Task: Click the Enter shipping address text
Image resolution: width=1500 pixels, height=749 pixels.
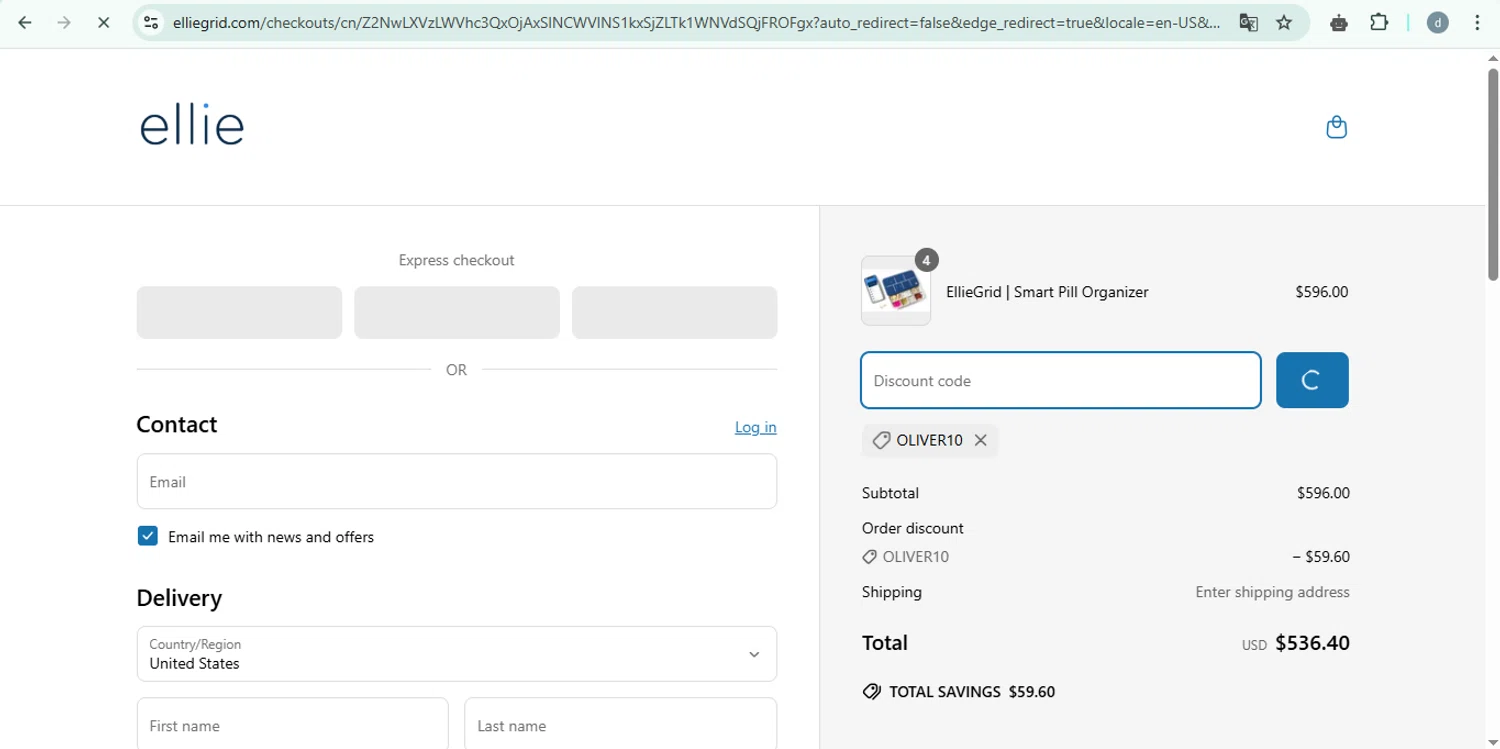Action: click(1272, 592)
